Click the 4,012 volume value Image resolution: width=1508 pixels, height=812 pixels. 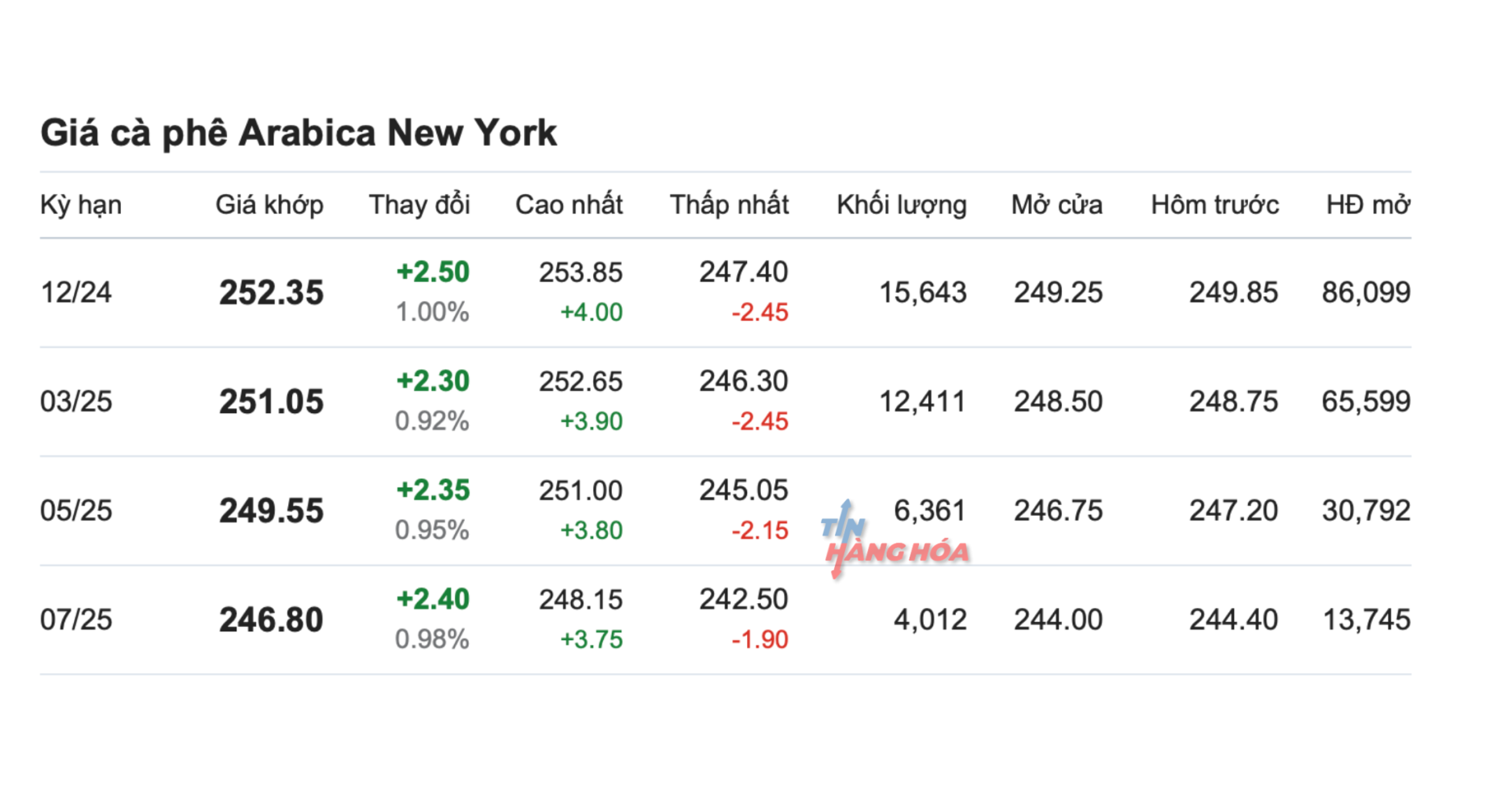pos(930,620)
